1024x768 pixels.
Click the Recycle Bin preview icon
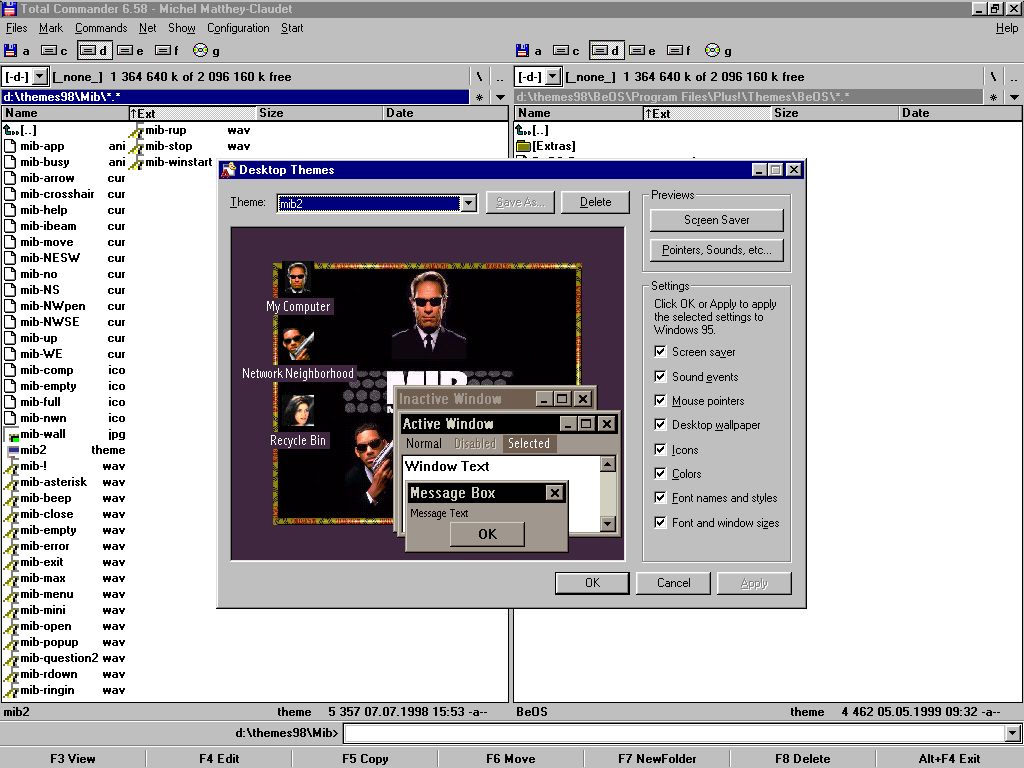[297, 412]
